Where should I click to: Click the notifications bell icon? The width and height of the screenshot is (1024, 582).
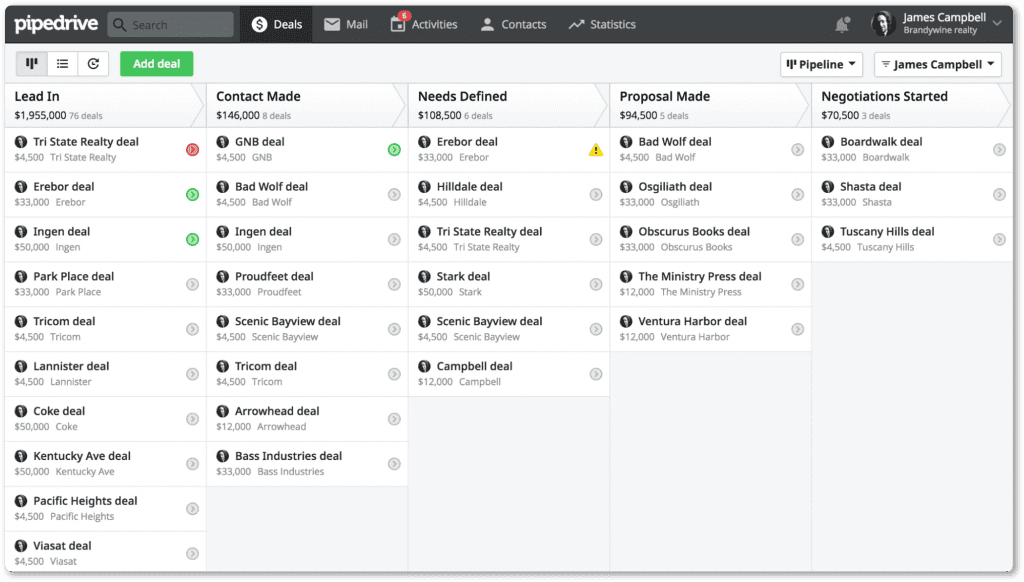pyautogui.click(x=842, y=24)
